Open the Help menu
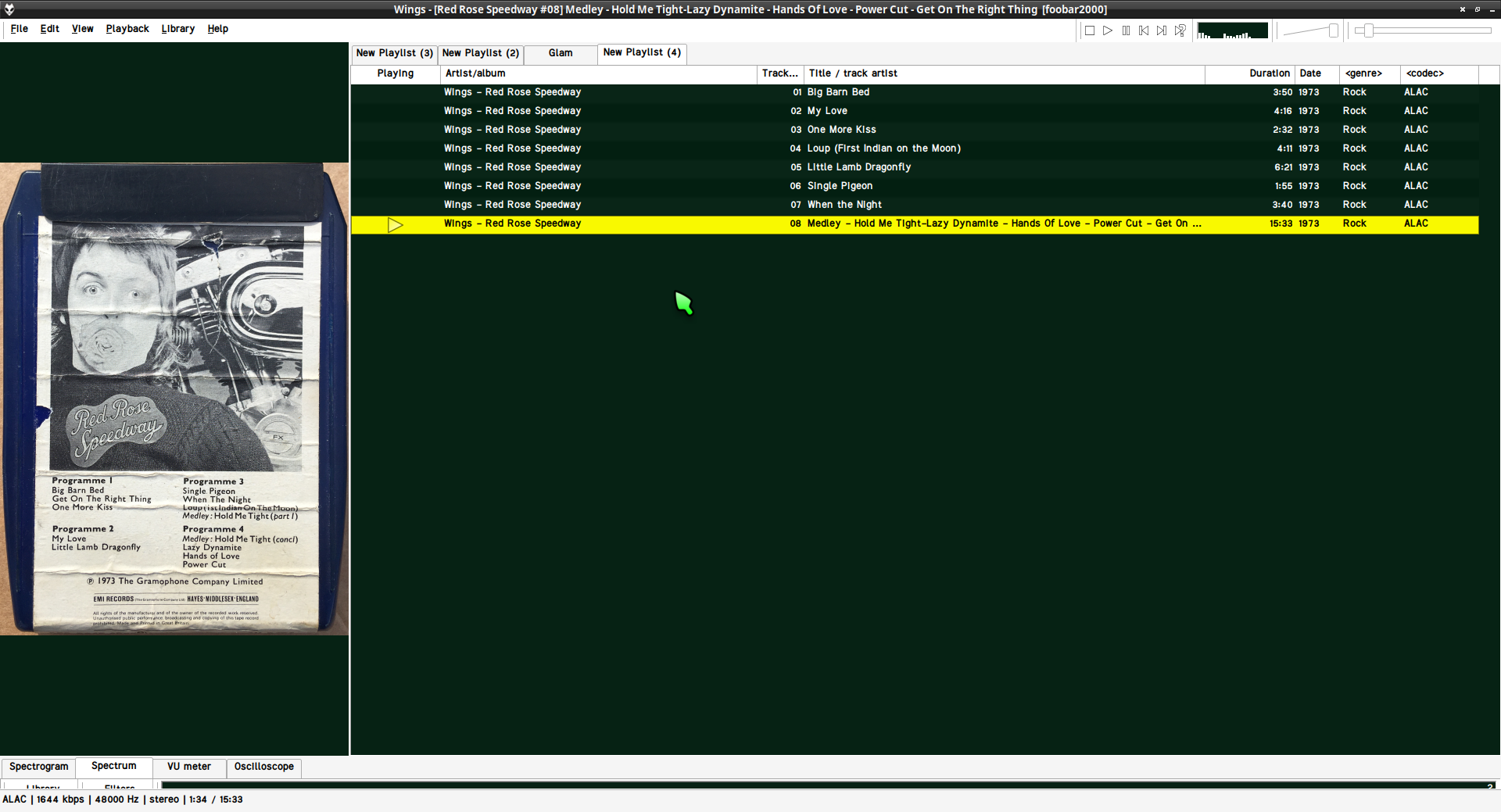This screenshot has height=812, width=1501. click(218, 29)
